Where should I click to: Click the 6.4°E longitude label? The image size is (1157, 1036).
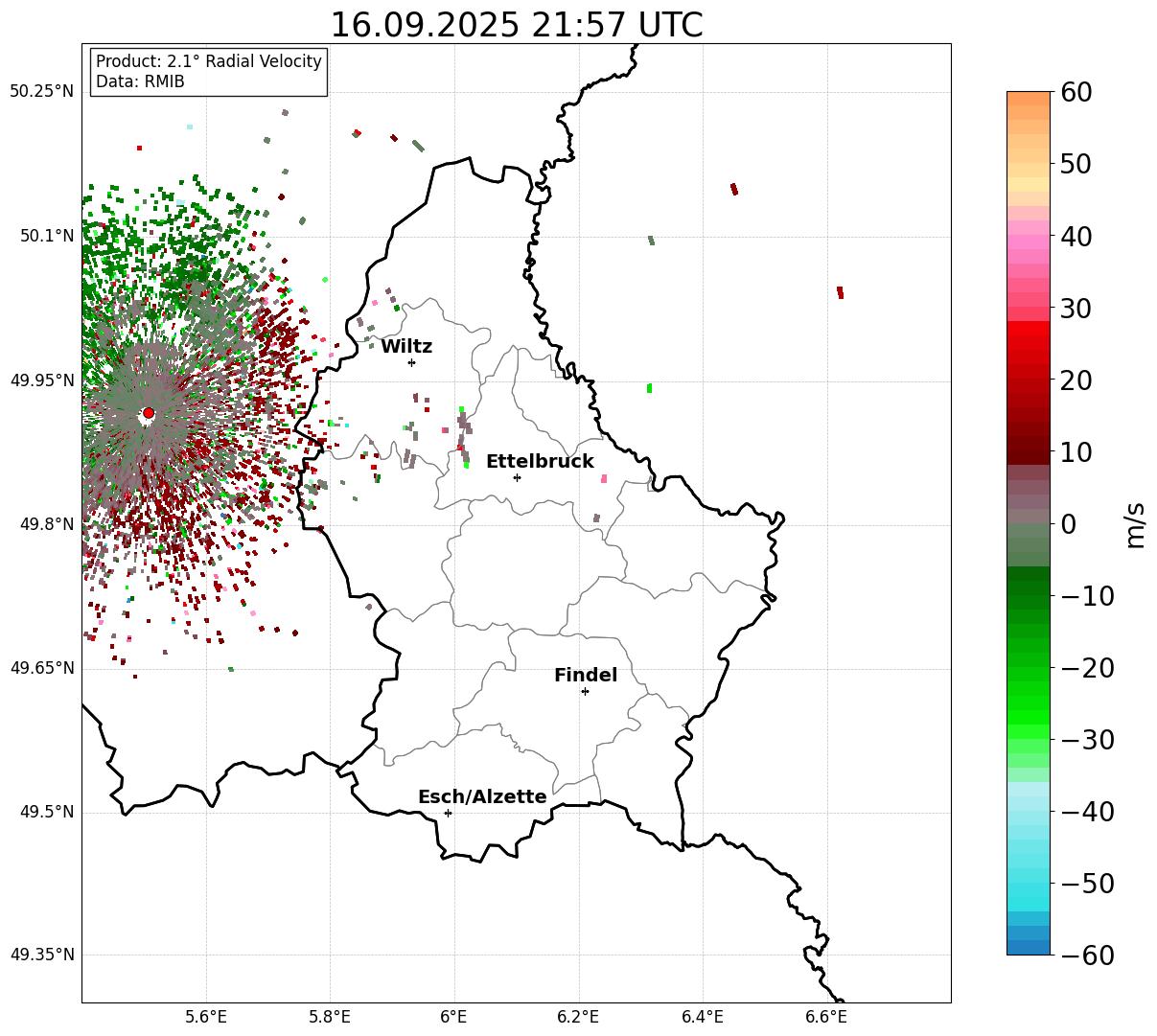tap(703, 1017)
